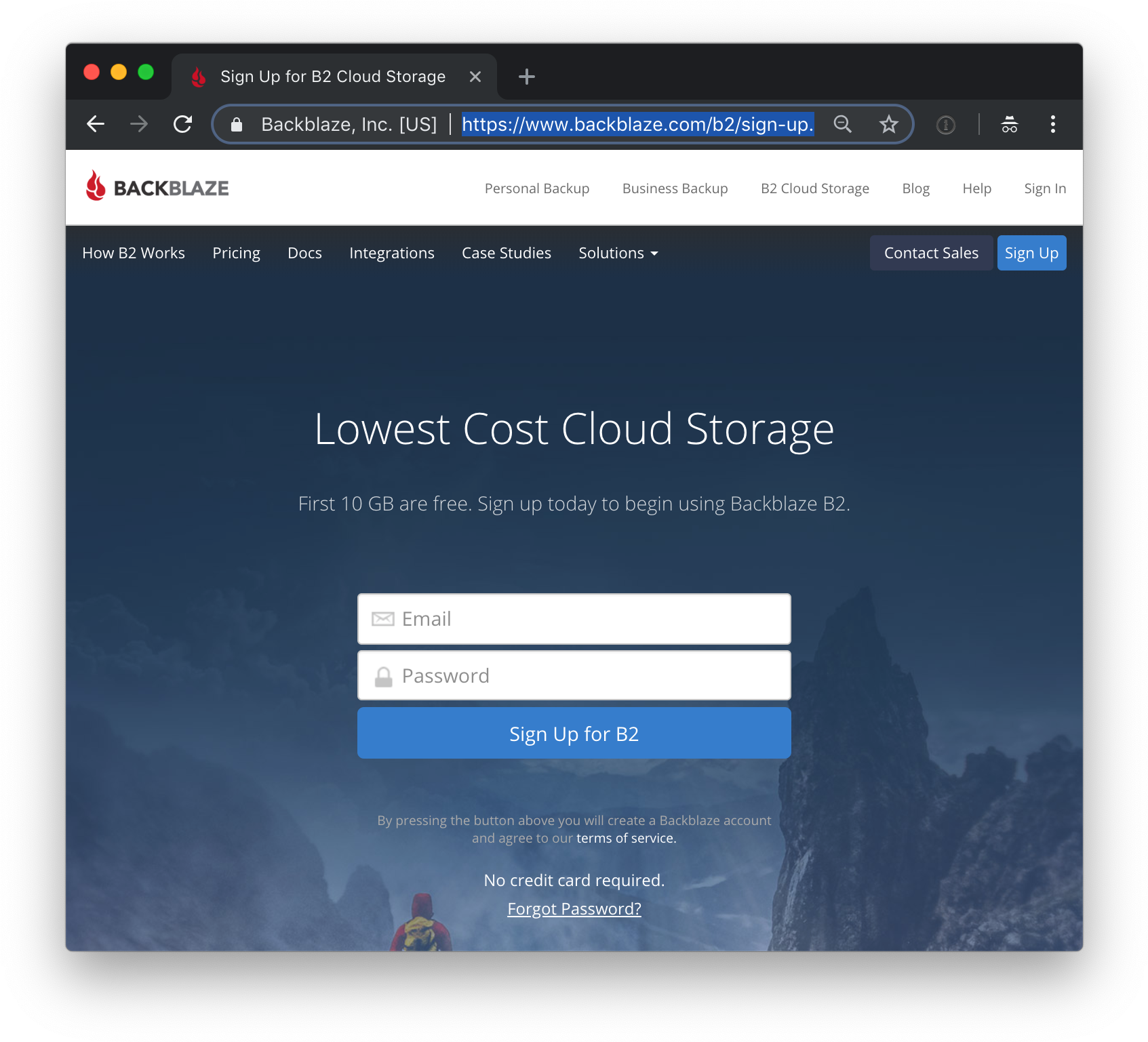The width and height of the screenshot is (1148, 1042).
Task: Open B2 Cloud Storage in top navigation
Action: pos(814,188)
